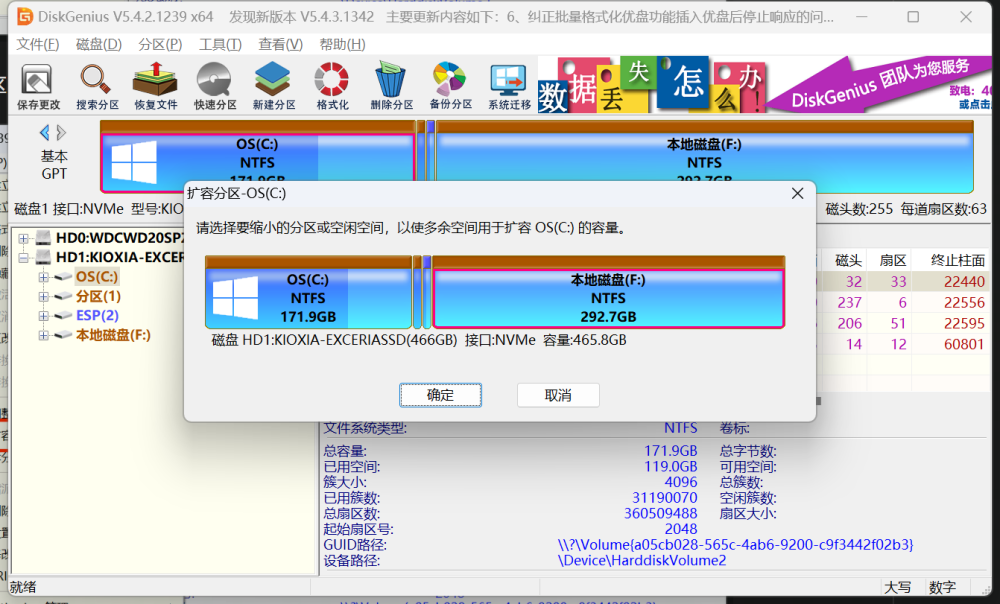Click OS(C:) block in main disk map
Screen dimensions: 1000x604
(258, 156)
